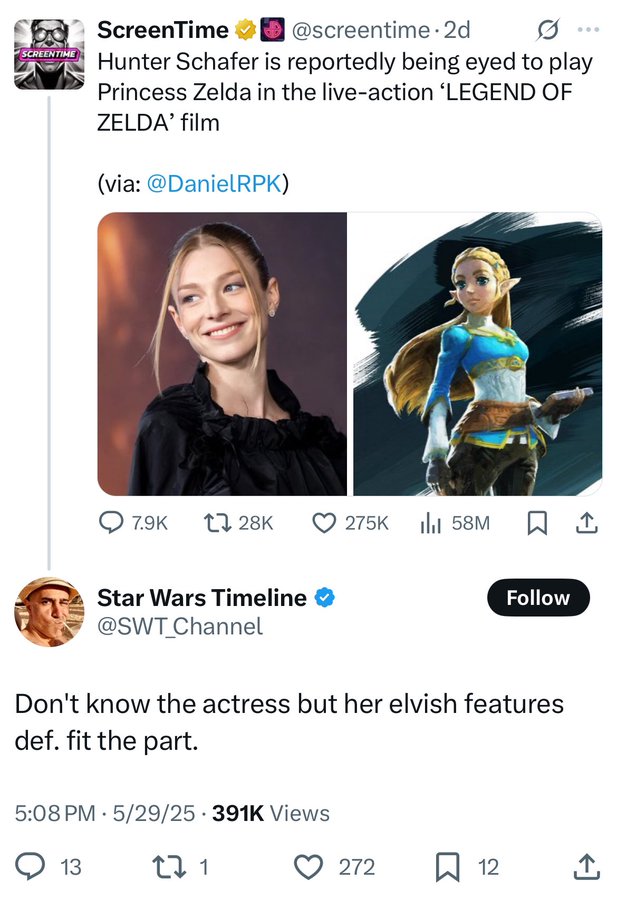Open the ScreenTime profile avatar
617x900 pixels.
click(49, 54)
